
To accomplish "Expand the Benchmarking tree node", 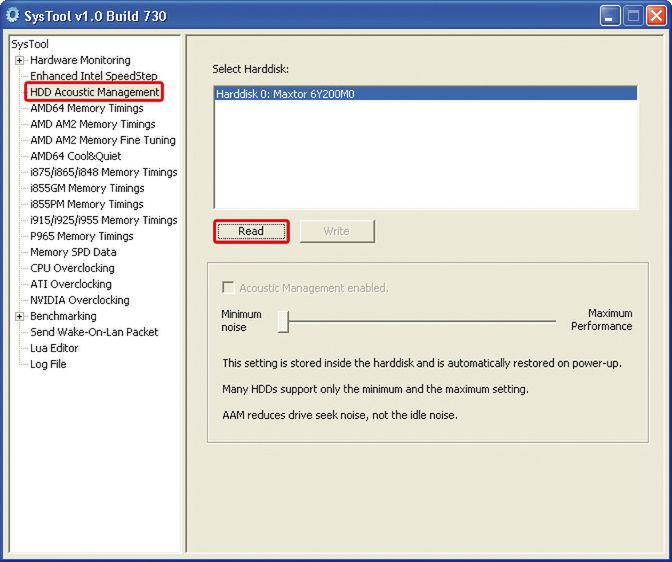I will [x=19, y=316].
